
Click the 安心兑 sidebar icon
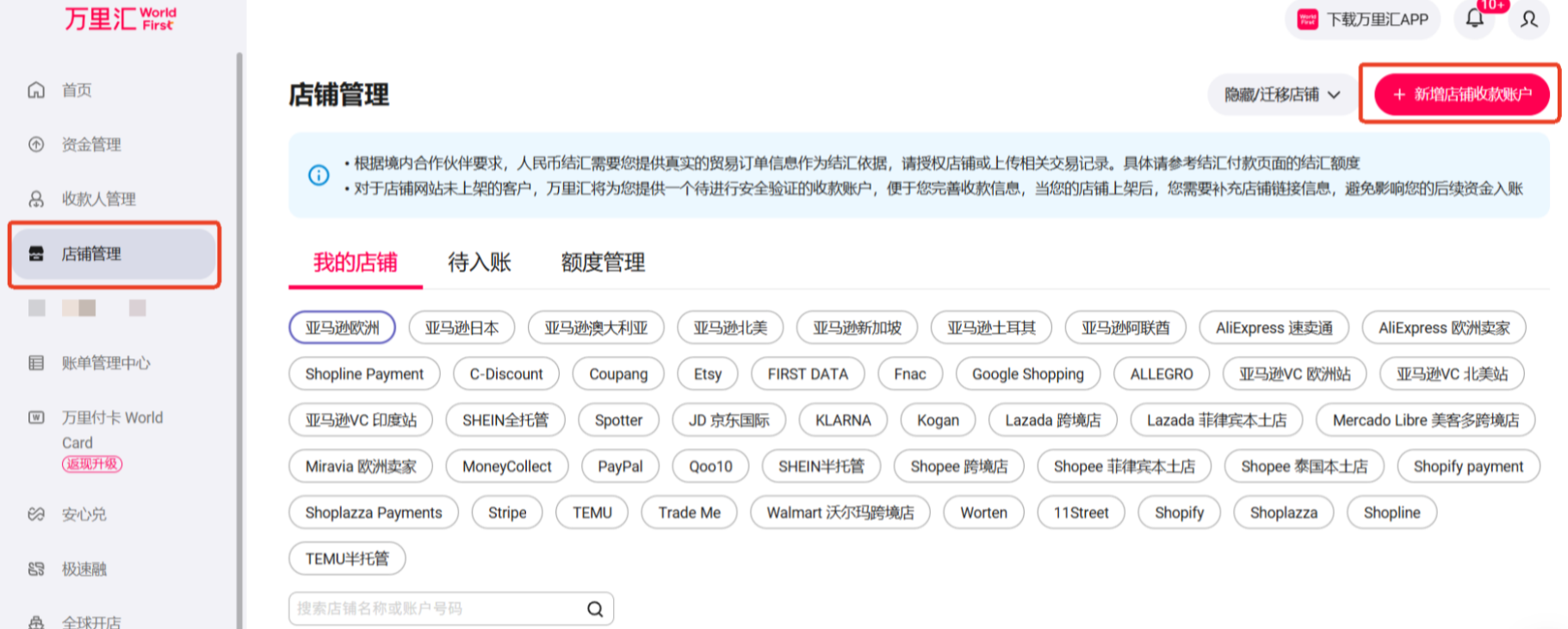click(x=36, y=514)
